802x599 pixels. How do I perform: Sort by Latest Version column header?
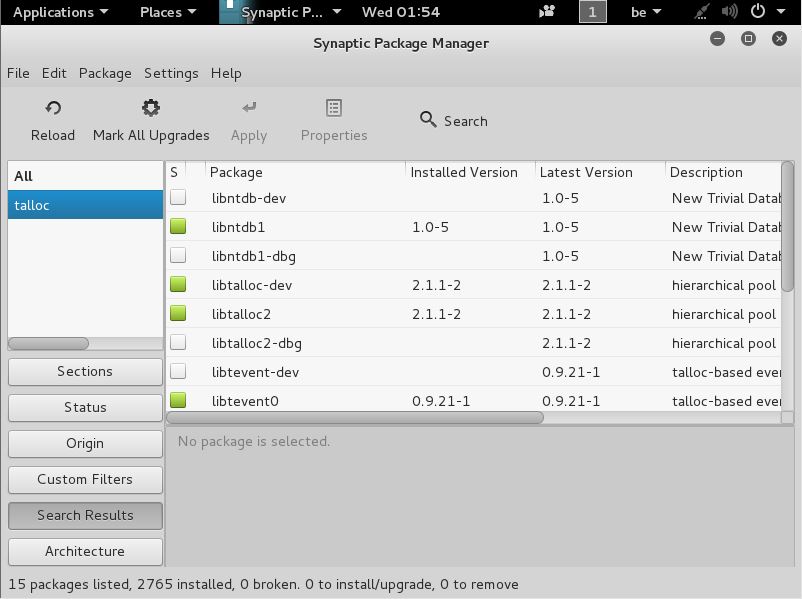[600, 172]
